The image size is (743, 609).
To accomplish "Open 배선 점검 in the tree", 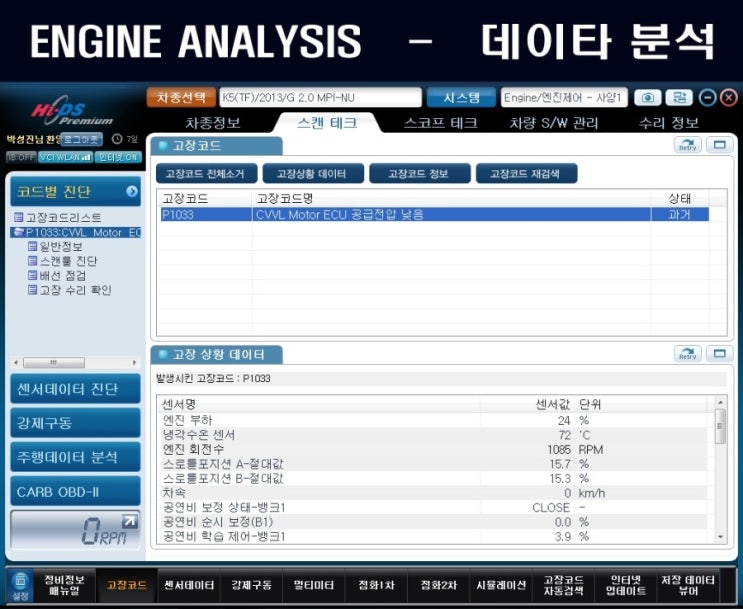I will pyautogui.click(x=57, y=275).
